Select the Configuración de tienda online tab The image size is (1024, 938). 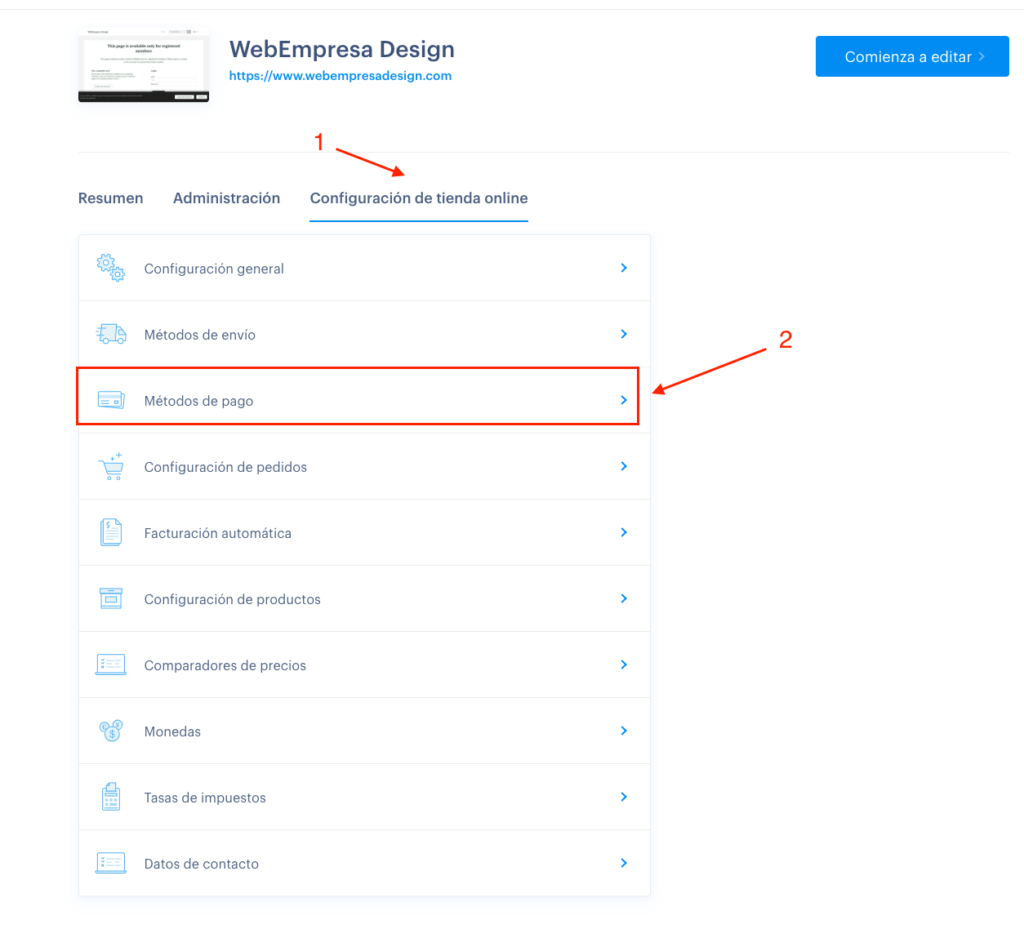click(x=419, y=198)
